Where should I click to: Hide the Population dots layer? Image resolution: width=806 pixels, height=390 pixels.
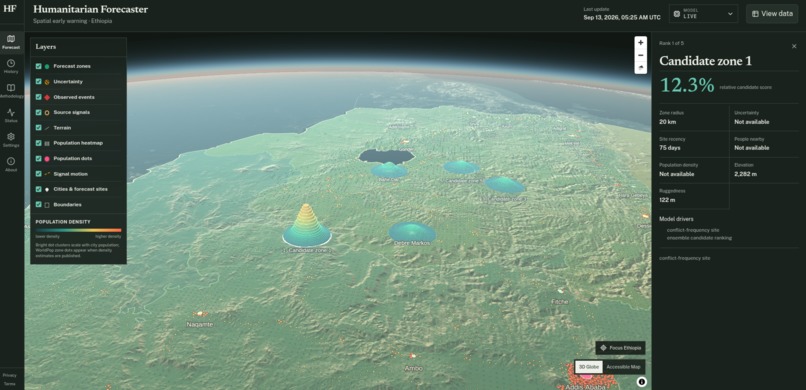pyautogui.click(x=39, y=158)
